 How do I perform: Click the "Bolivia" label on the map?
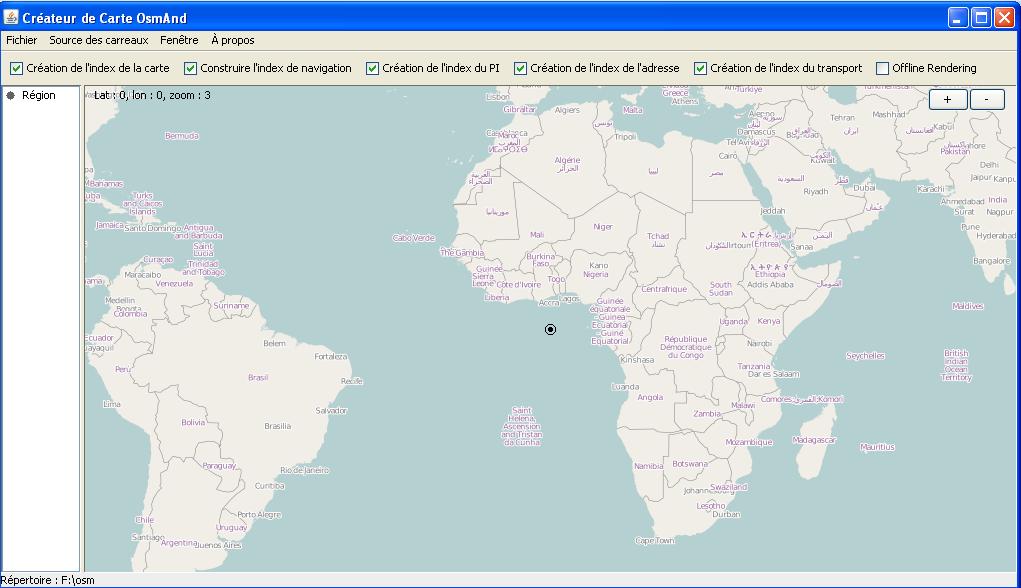pyautogui.click(x=193, y=423)
